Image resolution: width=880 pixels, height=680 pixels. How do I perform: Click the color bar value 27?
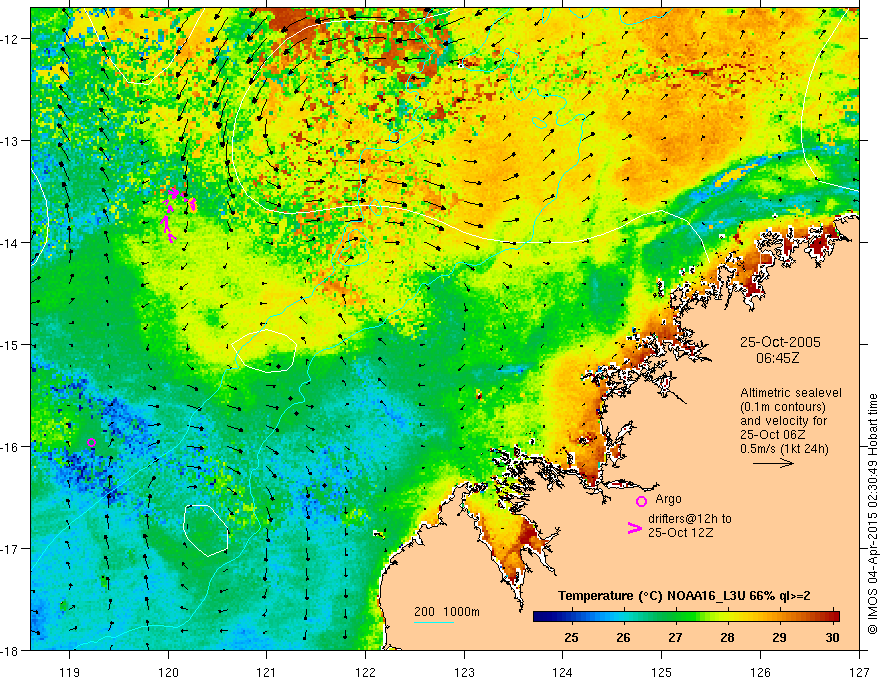pos(675,637)
